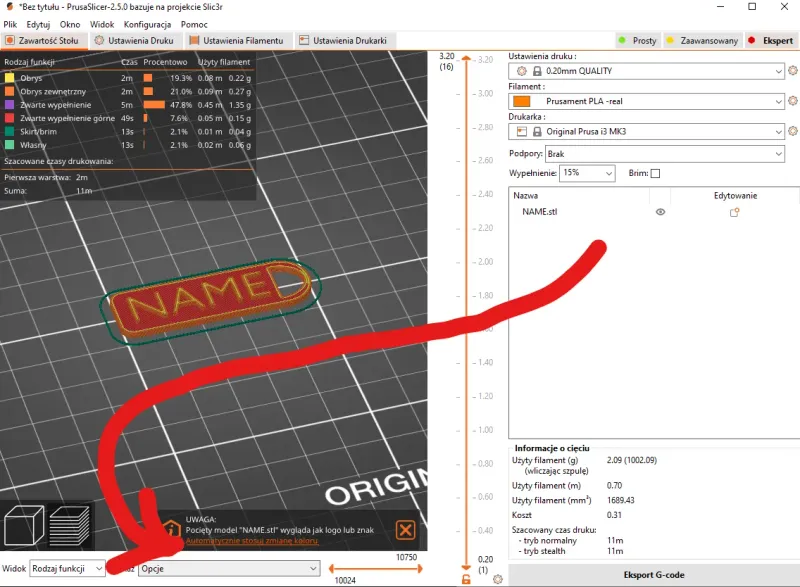Open the Prusament PLA filament dropdown
800x587 pixels.
[646, 101]
